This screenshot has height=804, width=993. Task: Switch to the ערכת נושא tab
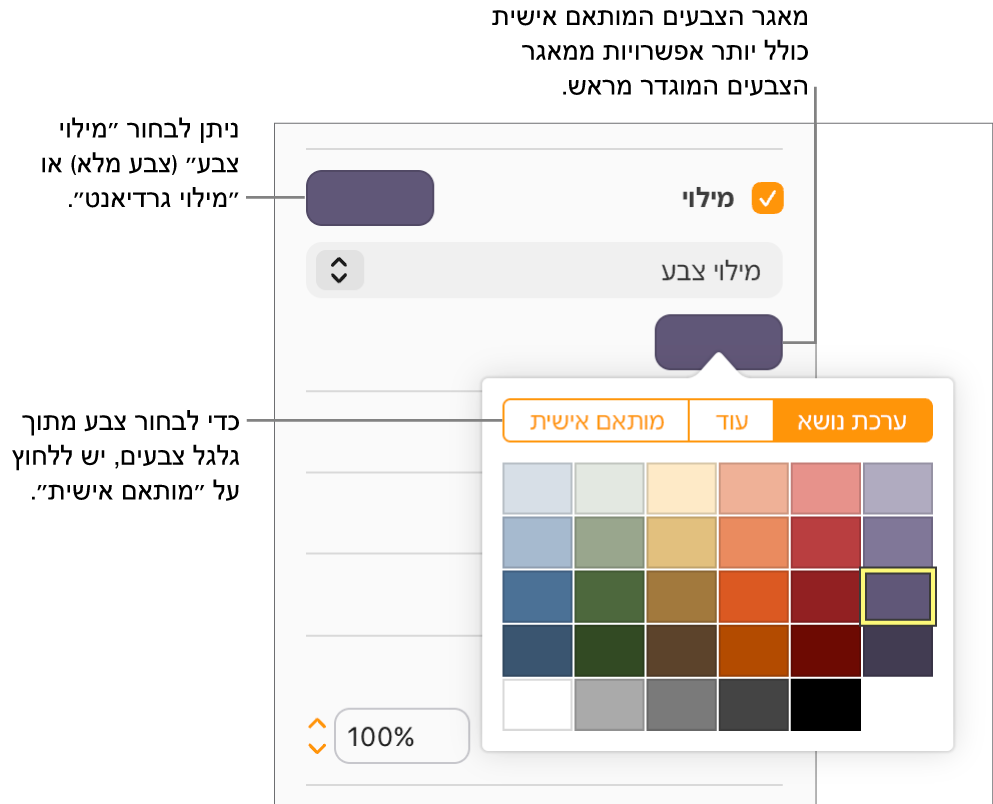853,421
